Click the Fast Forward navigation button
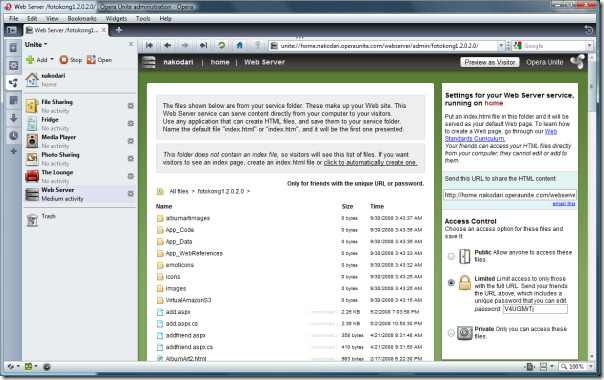Viewport: 604px width, 380px height. [203, 45]
